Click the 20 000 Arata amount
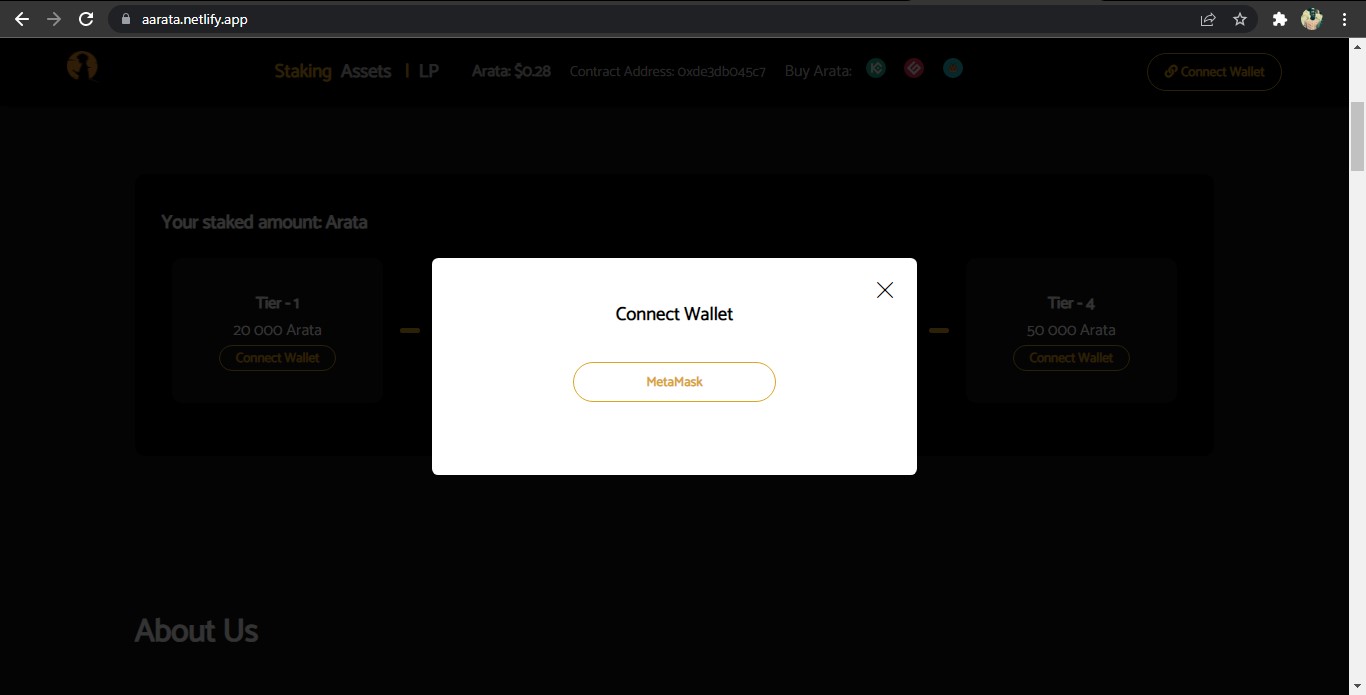 pyautogui.click(x=277, y=330)
